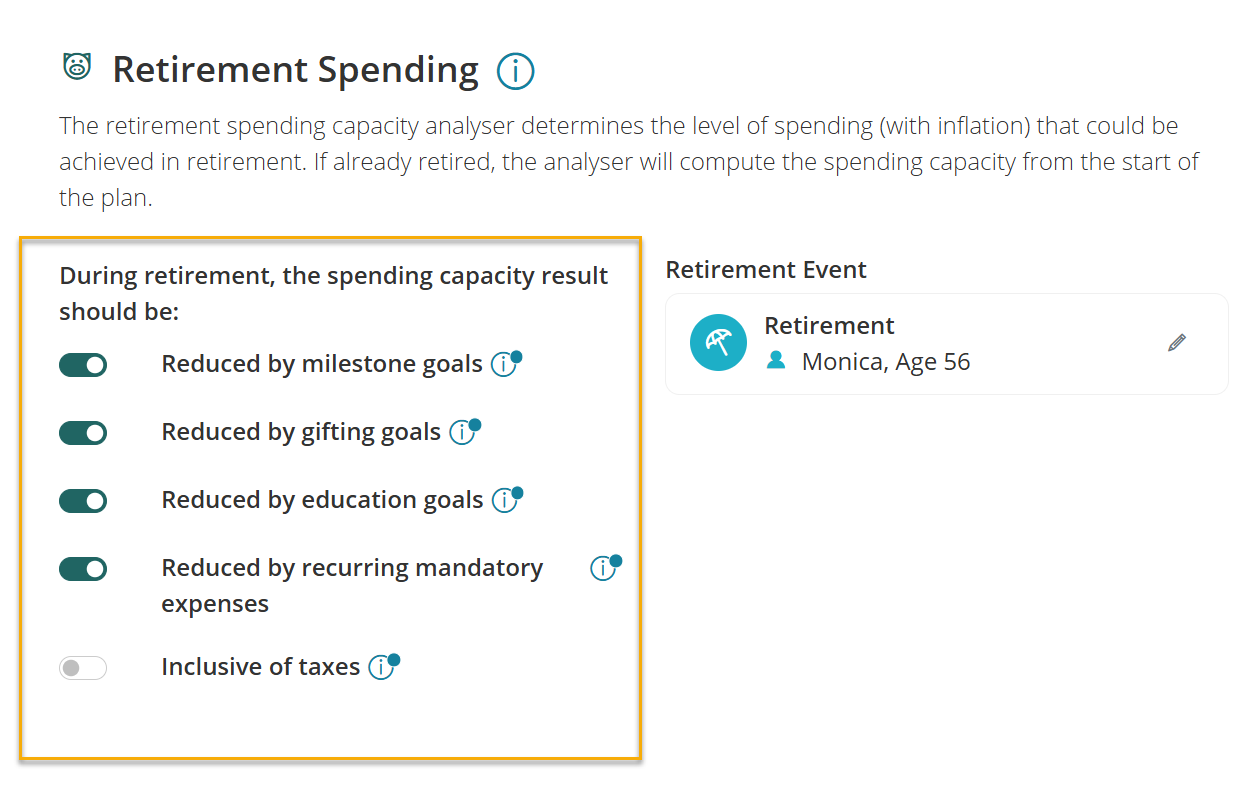Click the umbrella Retirement event icon
Viewport: 1245px width, 797px height.
tap(718, 342)
